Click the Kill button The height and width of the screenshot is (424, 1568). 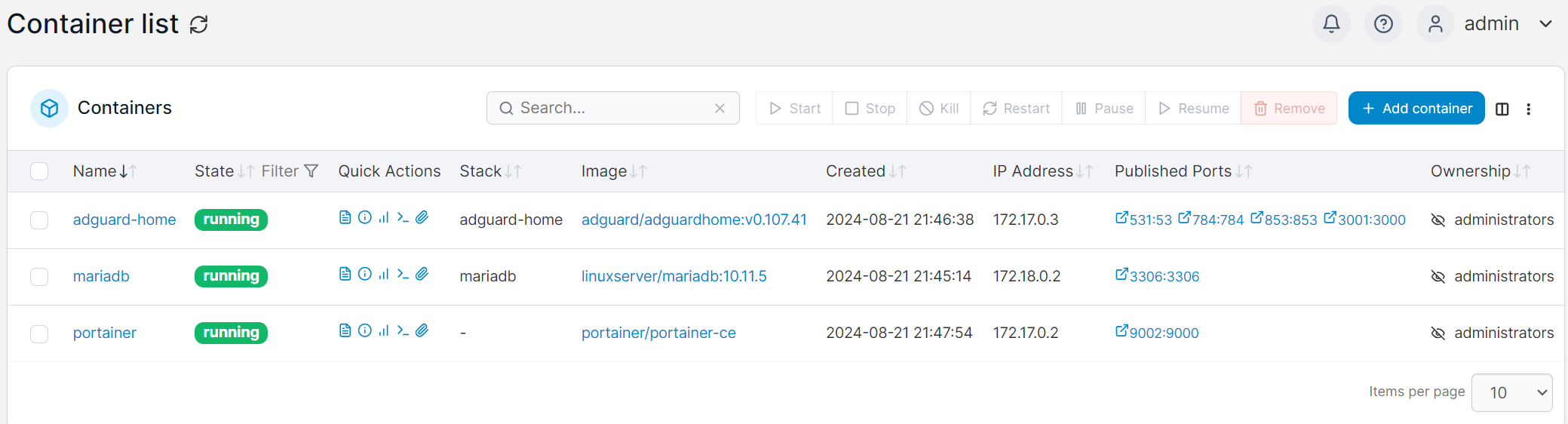939,108
